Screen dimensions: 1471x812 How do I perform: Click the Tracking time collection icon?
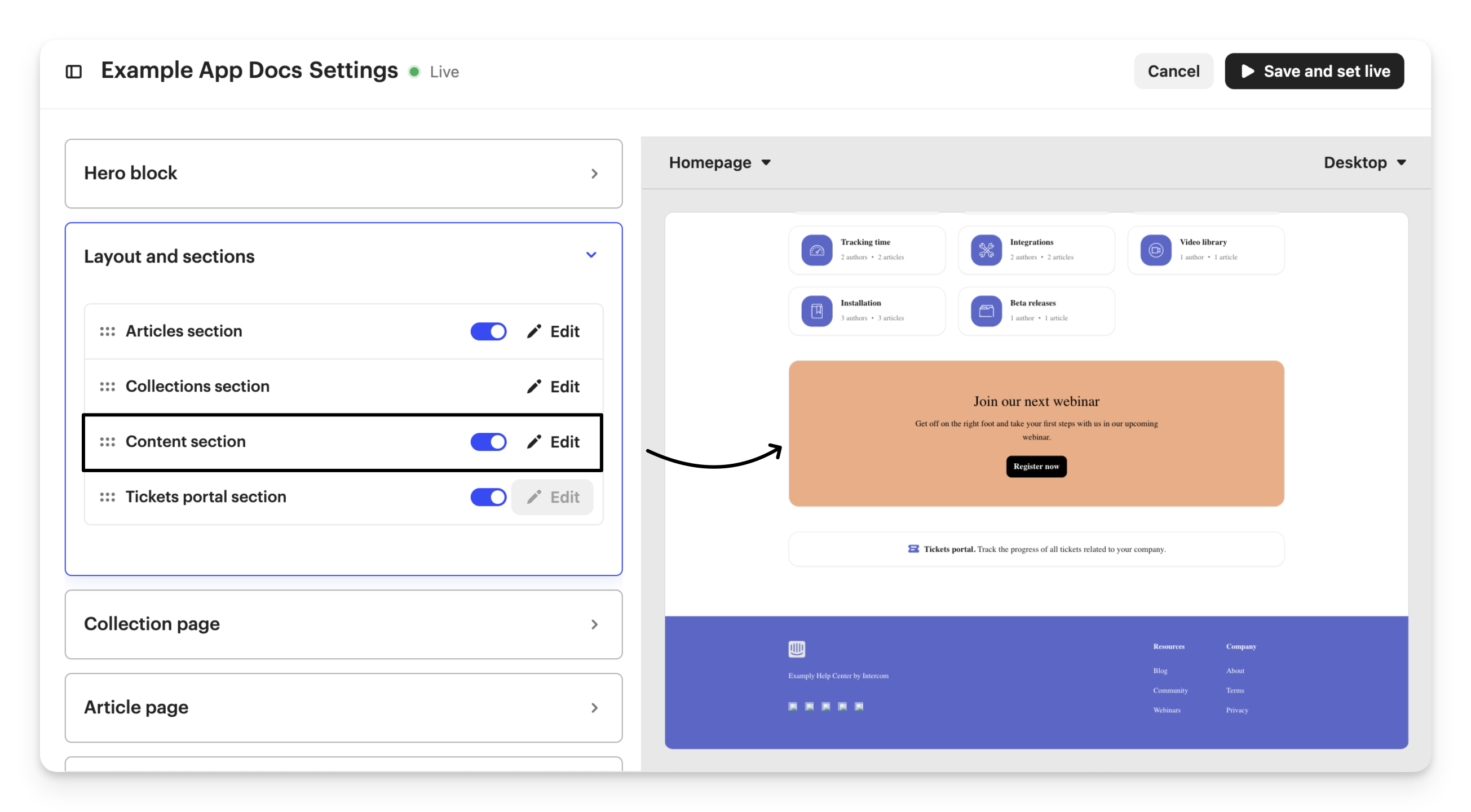click(x=816, y=250)
